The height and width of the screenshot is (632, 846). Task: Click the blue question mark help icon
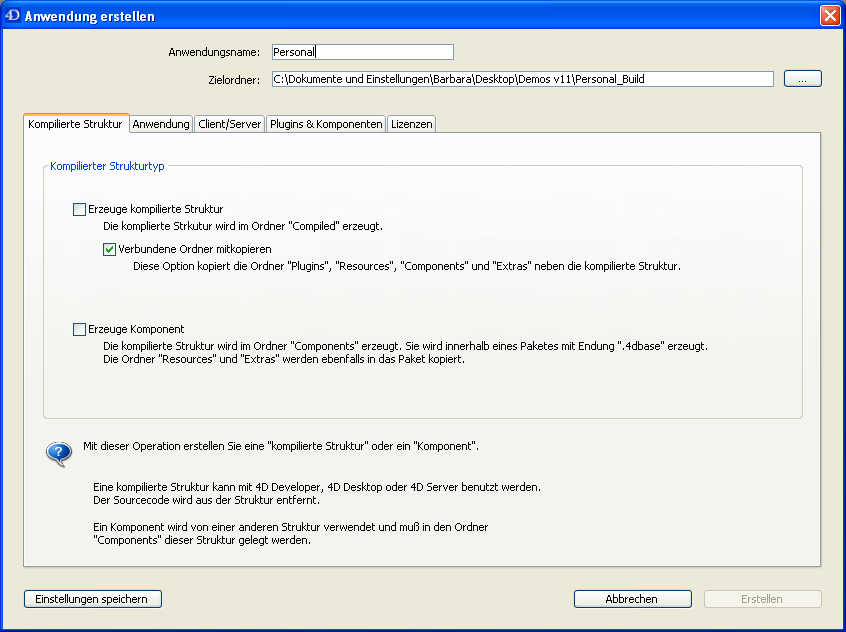[59, 453]
